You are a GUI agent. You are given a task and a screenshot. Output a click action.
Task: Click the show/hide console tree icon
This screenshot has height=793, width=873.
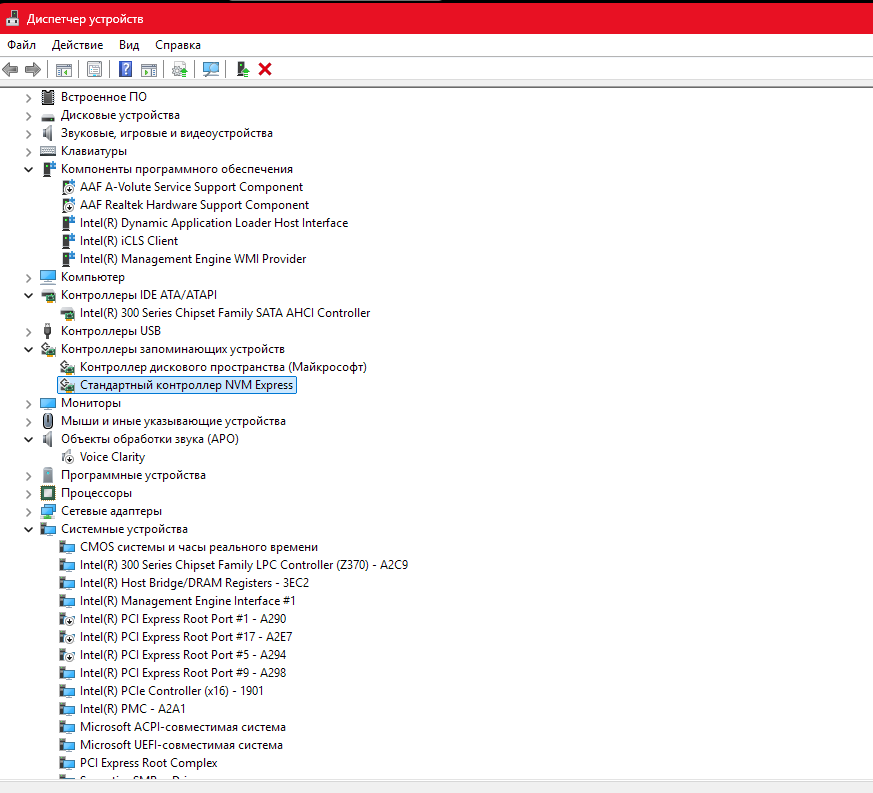(x=63, y=69)
